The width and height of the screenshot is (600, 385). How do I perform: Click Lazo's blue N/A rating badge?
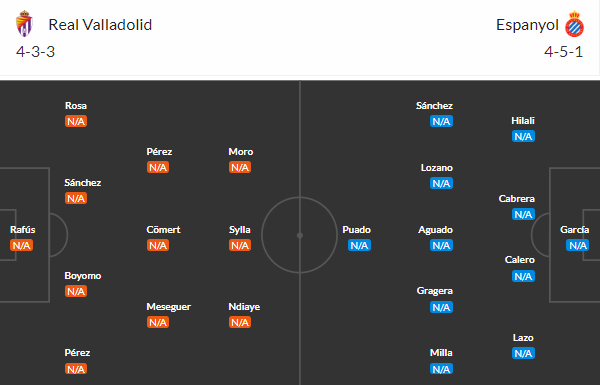point(523,353)
